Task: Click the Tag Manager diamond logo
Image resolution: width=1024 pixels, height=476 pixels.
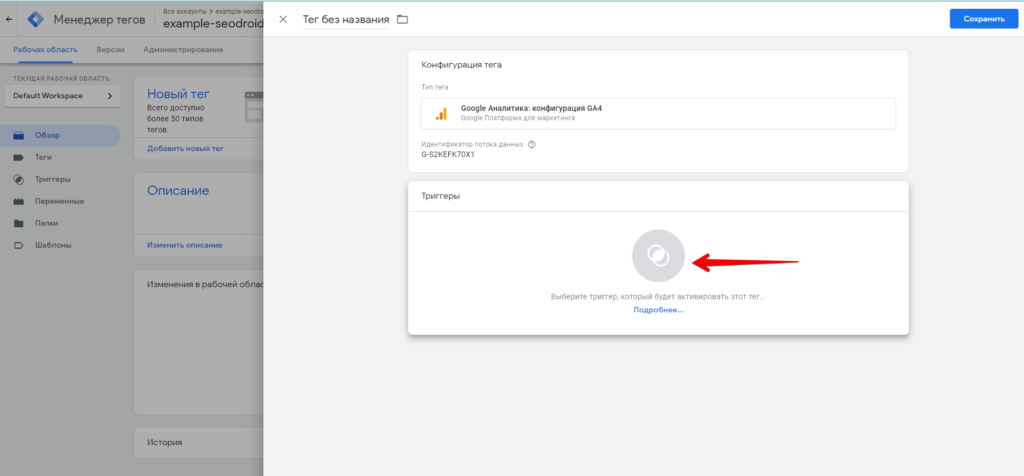Action: coord(35,20)
